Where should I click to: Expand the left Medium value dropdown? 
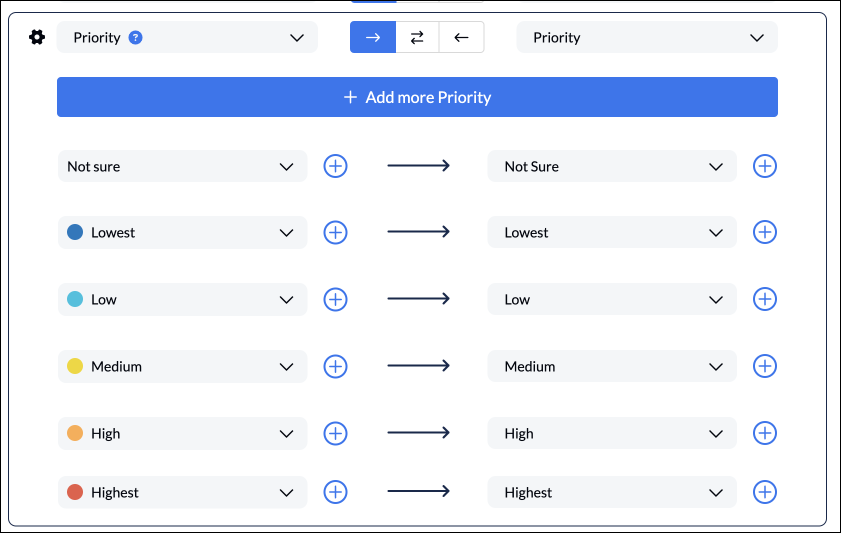(182, 366)
